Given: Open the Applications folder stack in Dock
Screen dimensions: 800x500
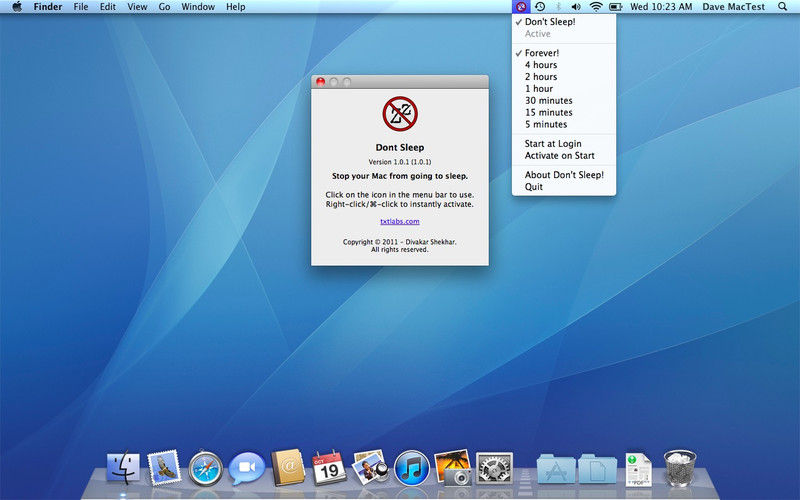Looking at the screenshot, I should [x=556, y=468].
